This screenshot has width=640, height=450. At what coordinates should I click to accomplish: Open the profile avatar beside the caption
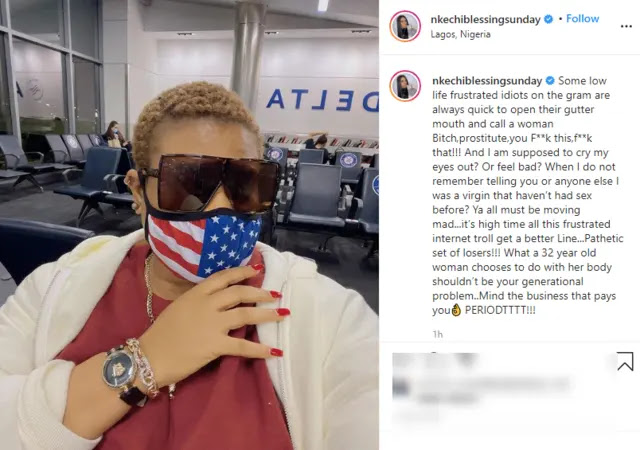coord(405,86)
